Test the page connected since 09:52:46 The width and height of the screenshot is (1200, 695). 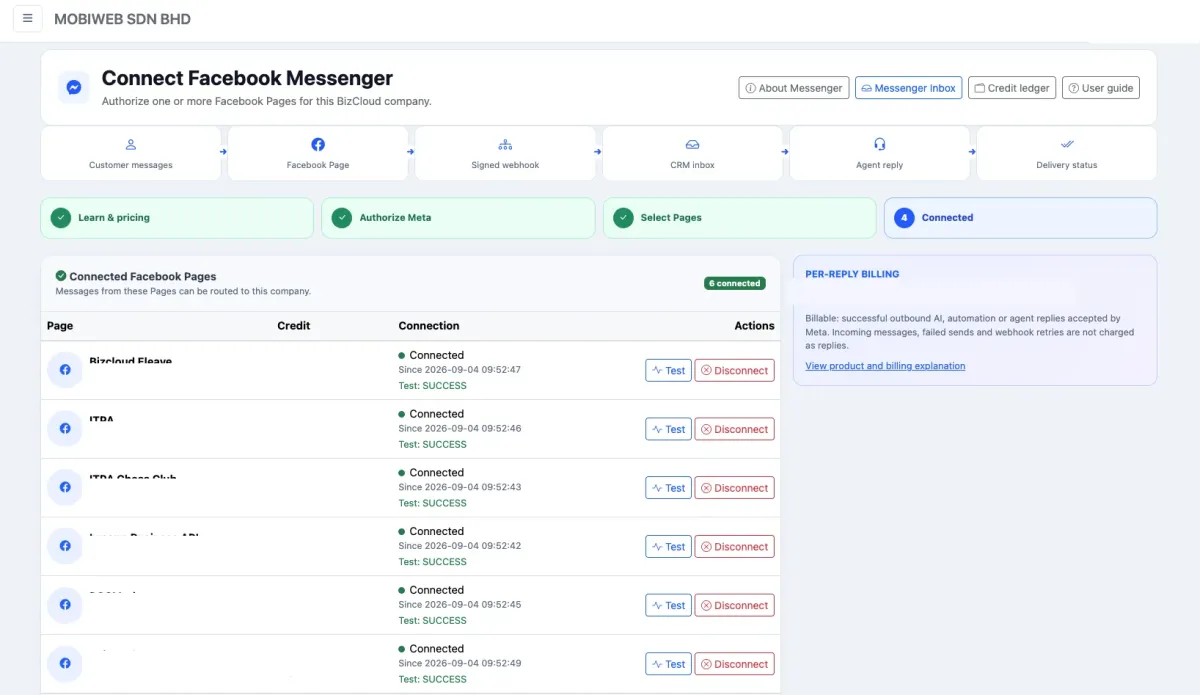pos(668,429)
